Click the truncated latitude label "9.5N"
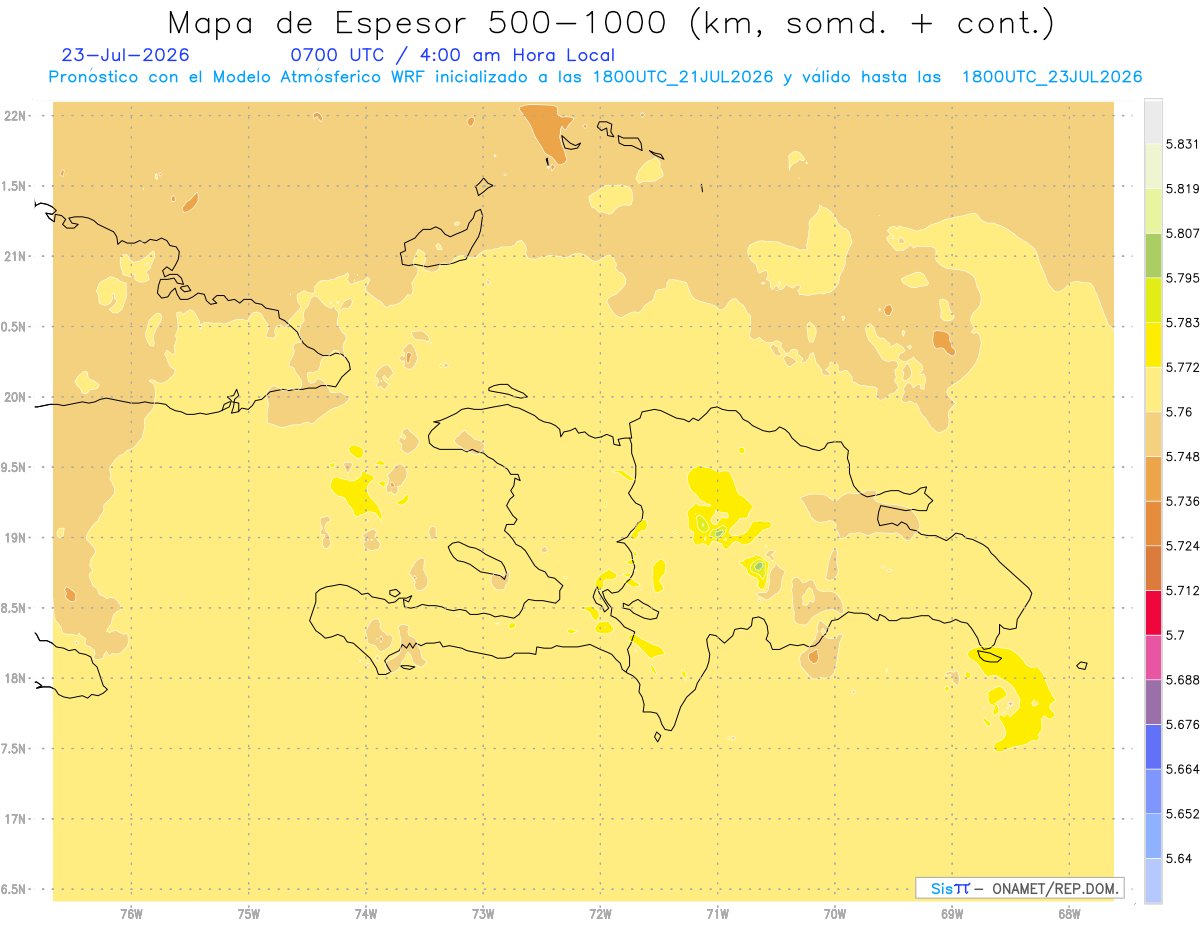The image size is (1200, 927). pos(13,468)
